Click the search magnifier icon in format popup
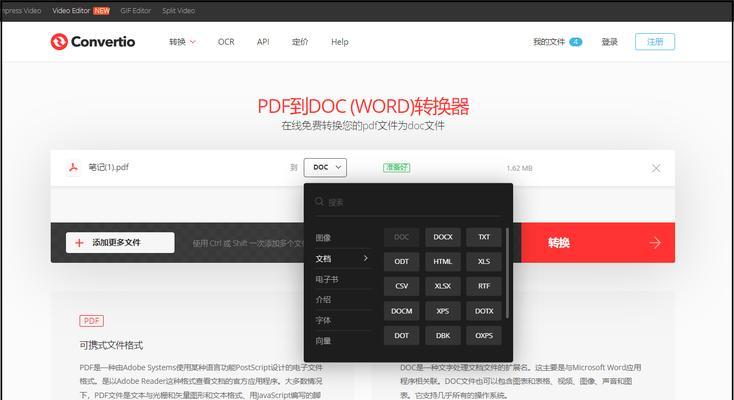Viewport: 734px width, 400px height. click(319, 201)
